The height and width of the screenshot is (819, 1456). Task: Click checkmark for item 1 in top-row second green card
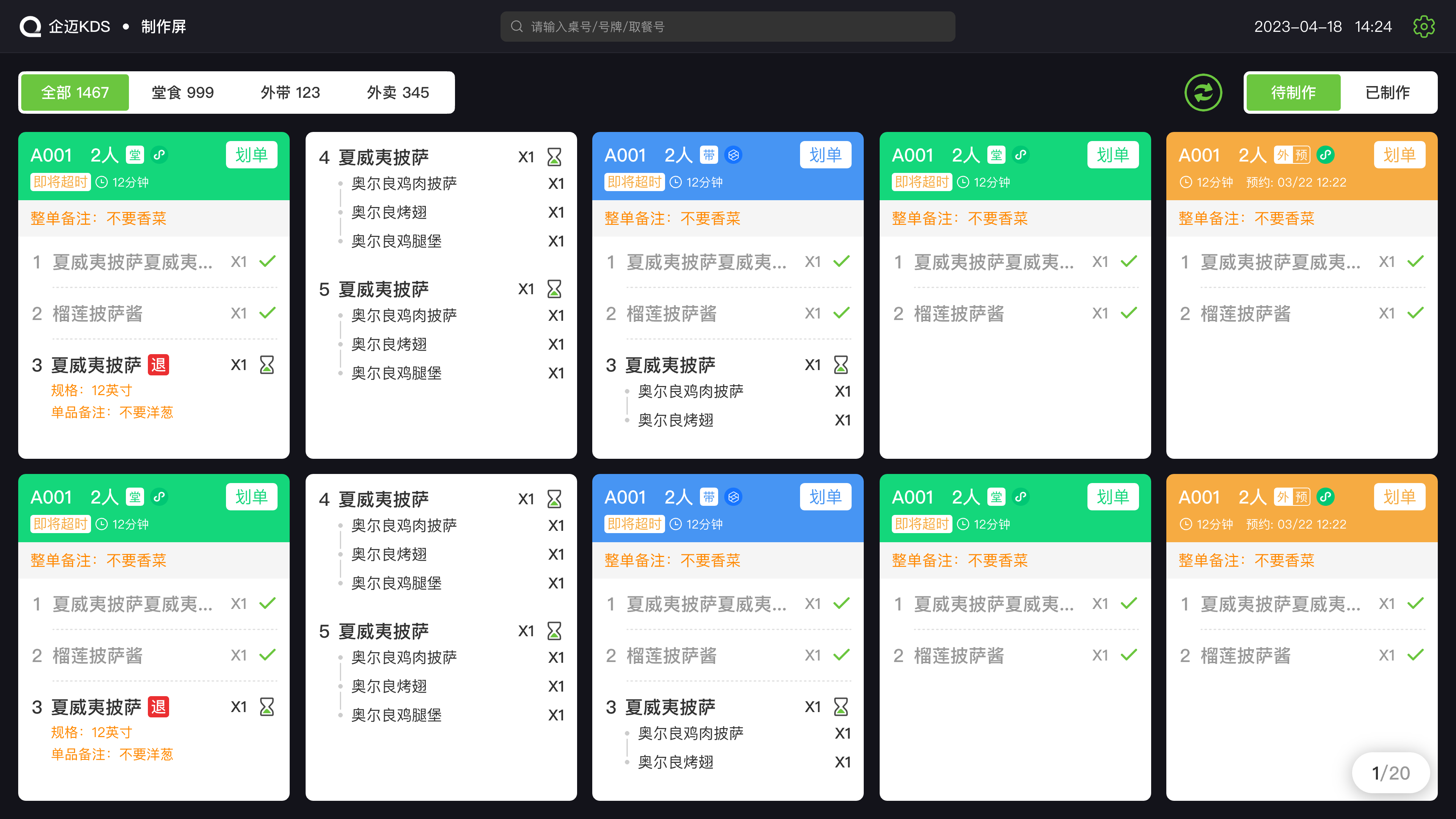(x=1129, y=261)
